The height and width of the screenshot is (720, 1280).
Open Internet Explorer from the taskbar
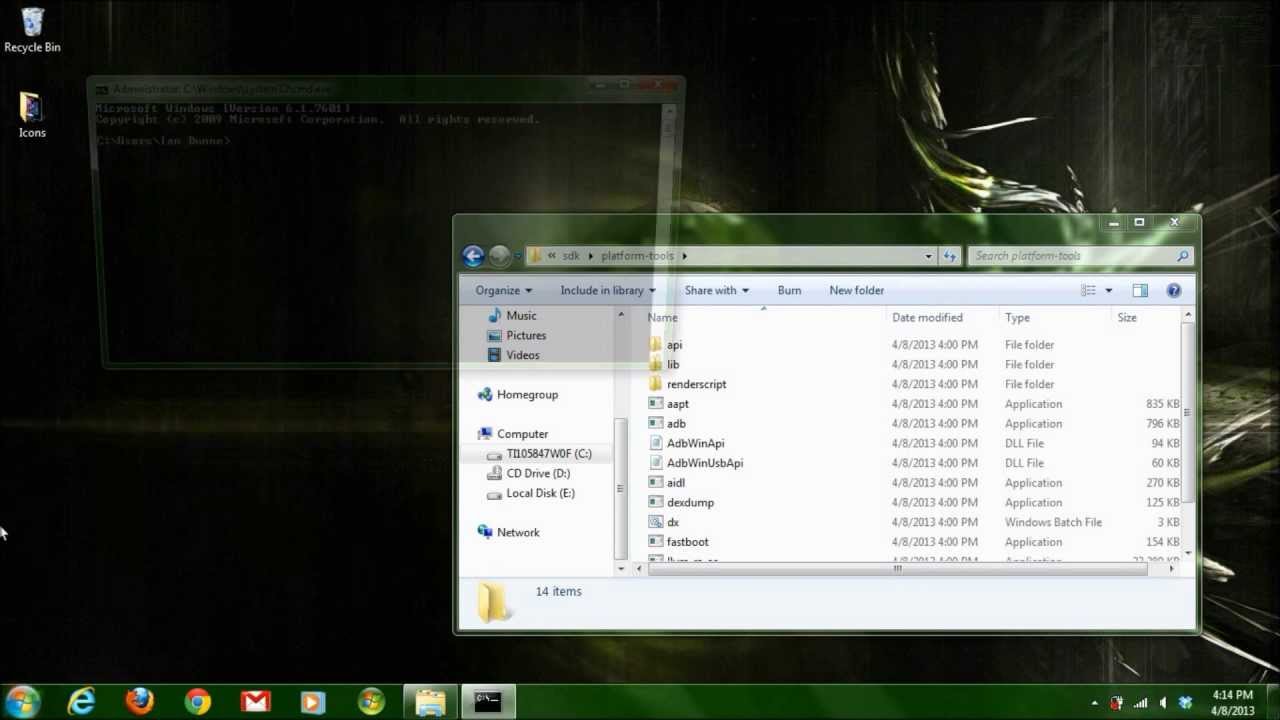coord(81,702)
